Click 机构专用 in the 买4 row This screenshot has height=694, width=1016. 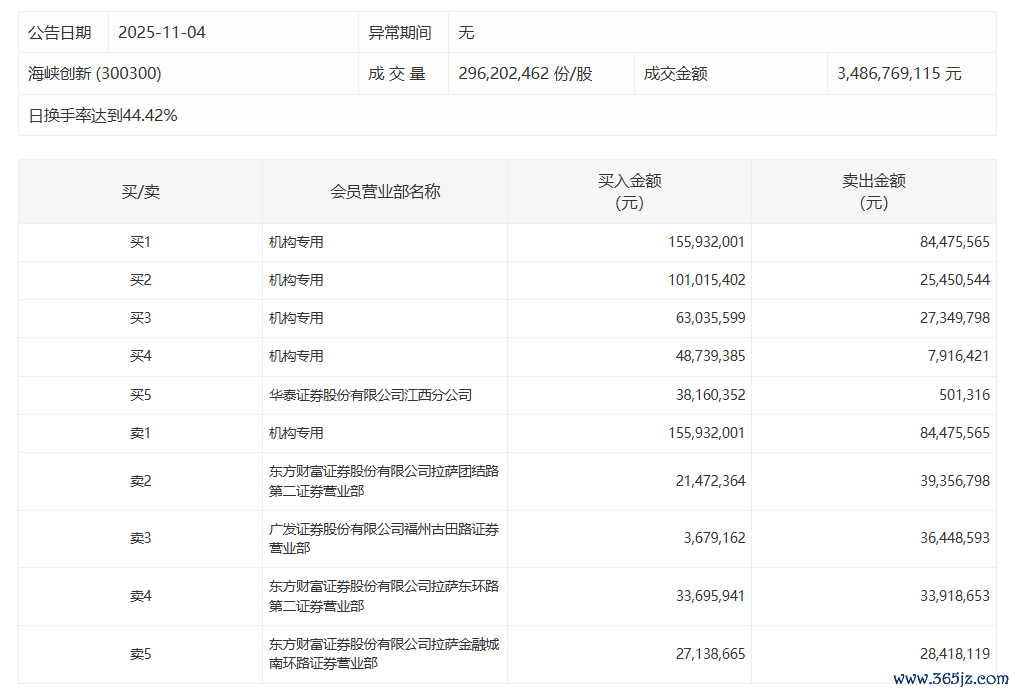click(296, 356)
